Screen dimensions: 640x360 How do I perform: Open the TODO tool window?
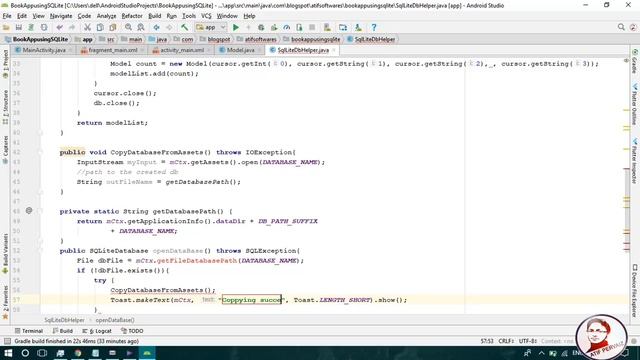(132, 331)
